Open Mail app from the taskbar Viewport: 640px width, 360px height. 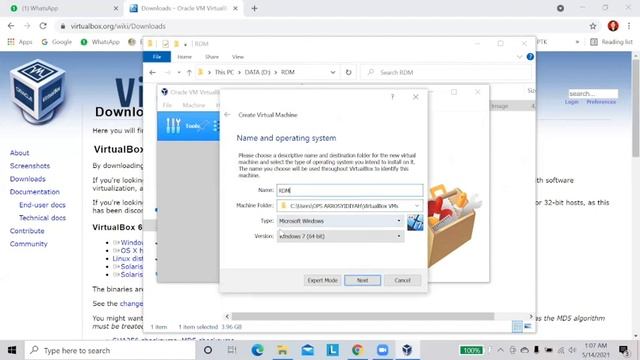tap(307, 350)
